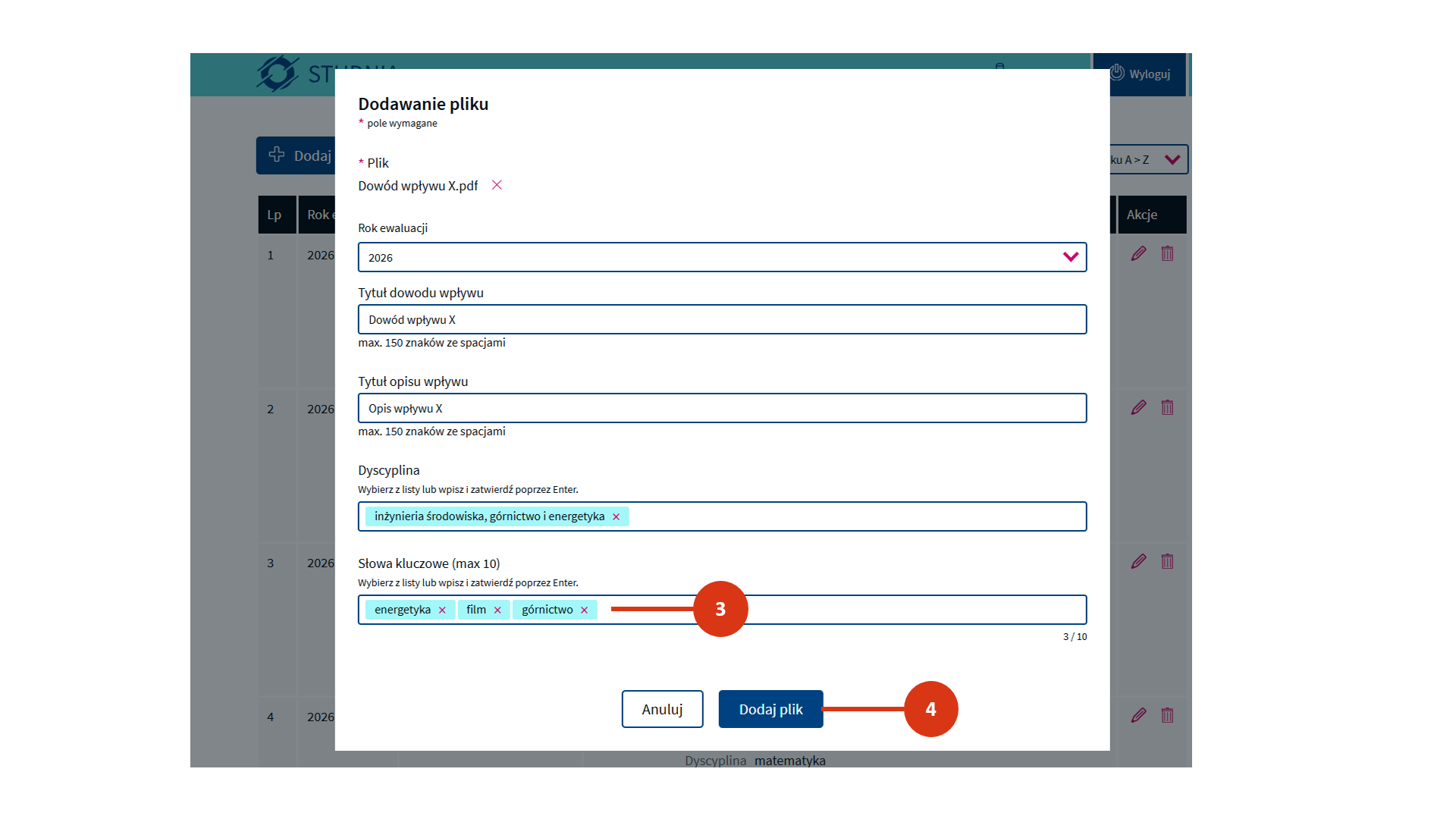
Task: Click the edit pencil icon in row 4
Action: (1138, 716)
